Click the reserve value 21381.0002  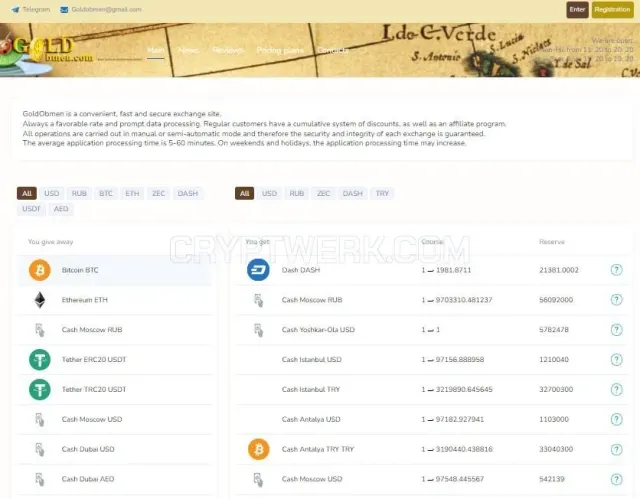pos(559,270)
